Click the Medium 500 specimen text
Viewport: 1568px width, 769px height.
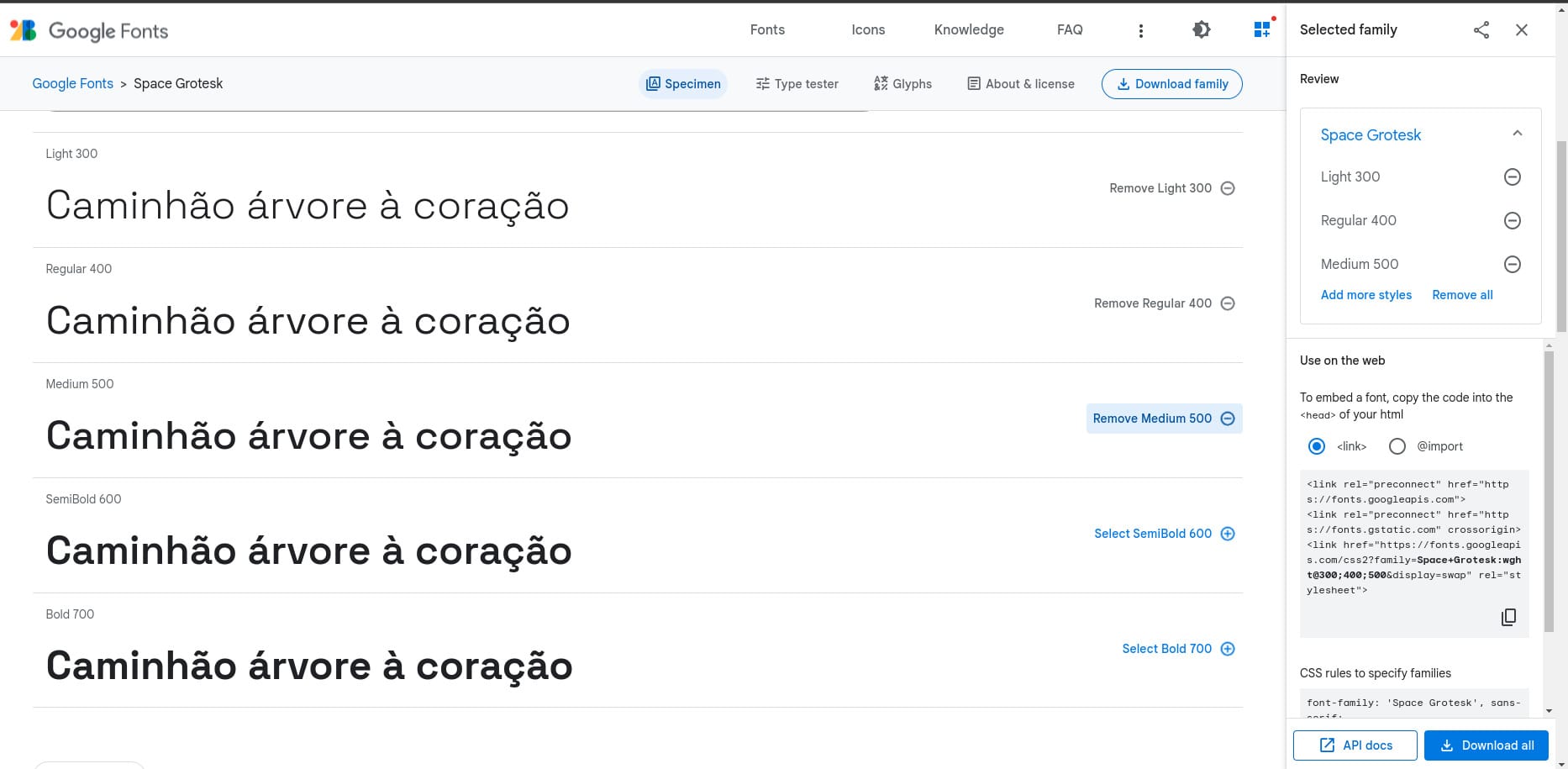coord(308,436)
